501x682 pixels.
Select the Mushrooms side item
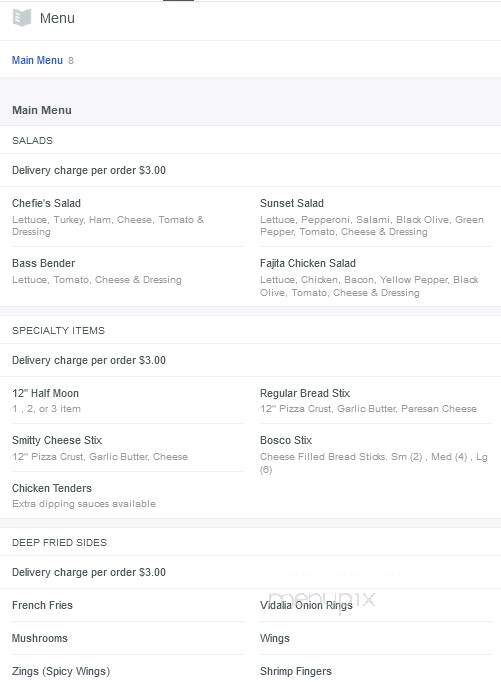tap(40, 638)
